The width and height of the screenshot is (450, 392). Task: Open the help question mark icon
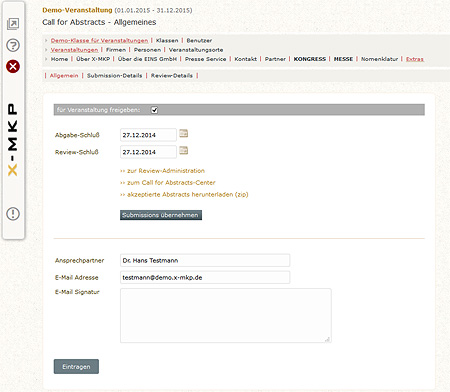pos(13,45)
